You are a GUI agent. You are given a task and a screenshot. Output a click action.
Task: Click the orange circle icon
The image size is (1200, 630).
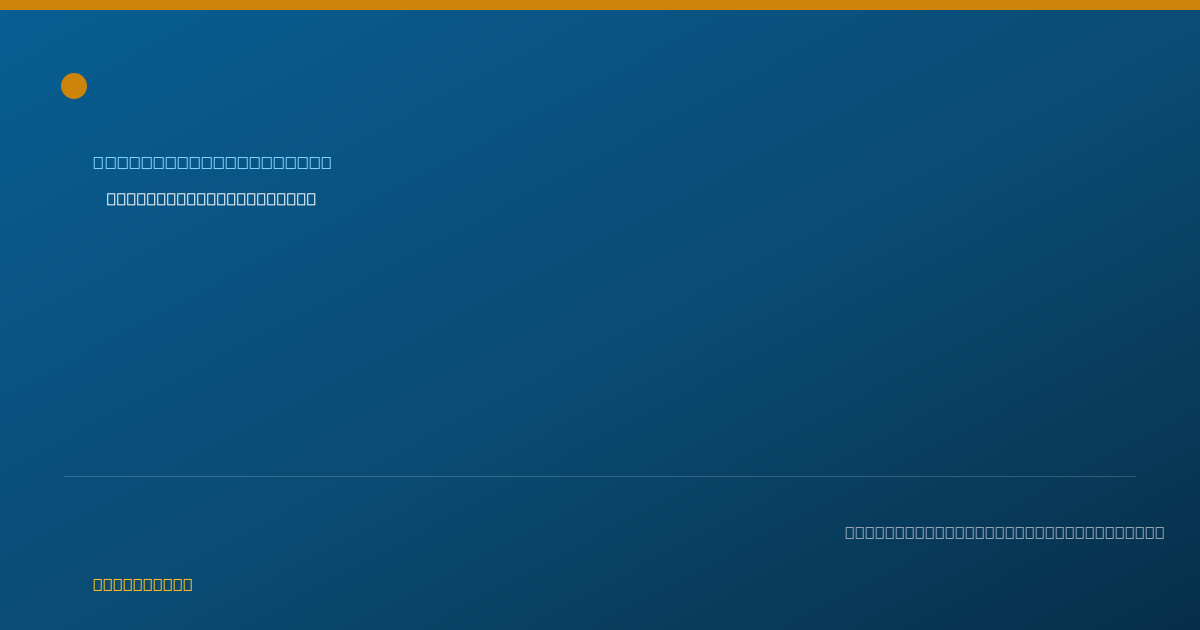click(74, 86)
